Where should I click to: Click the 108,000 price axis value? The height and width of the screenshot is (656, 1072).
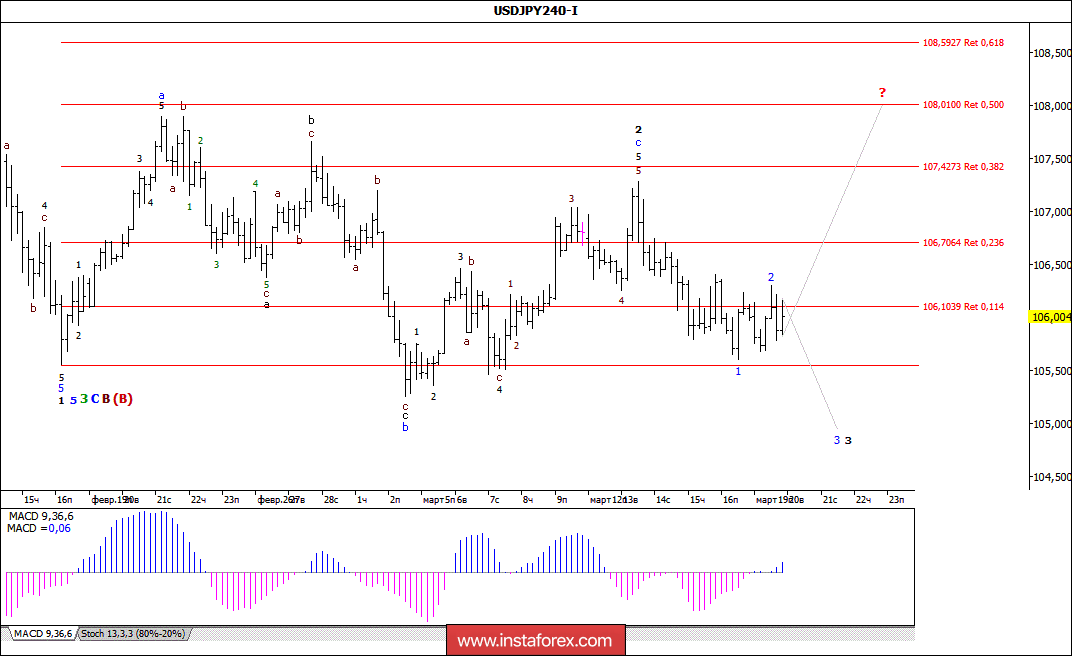1051,106
